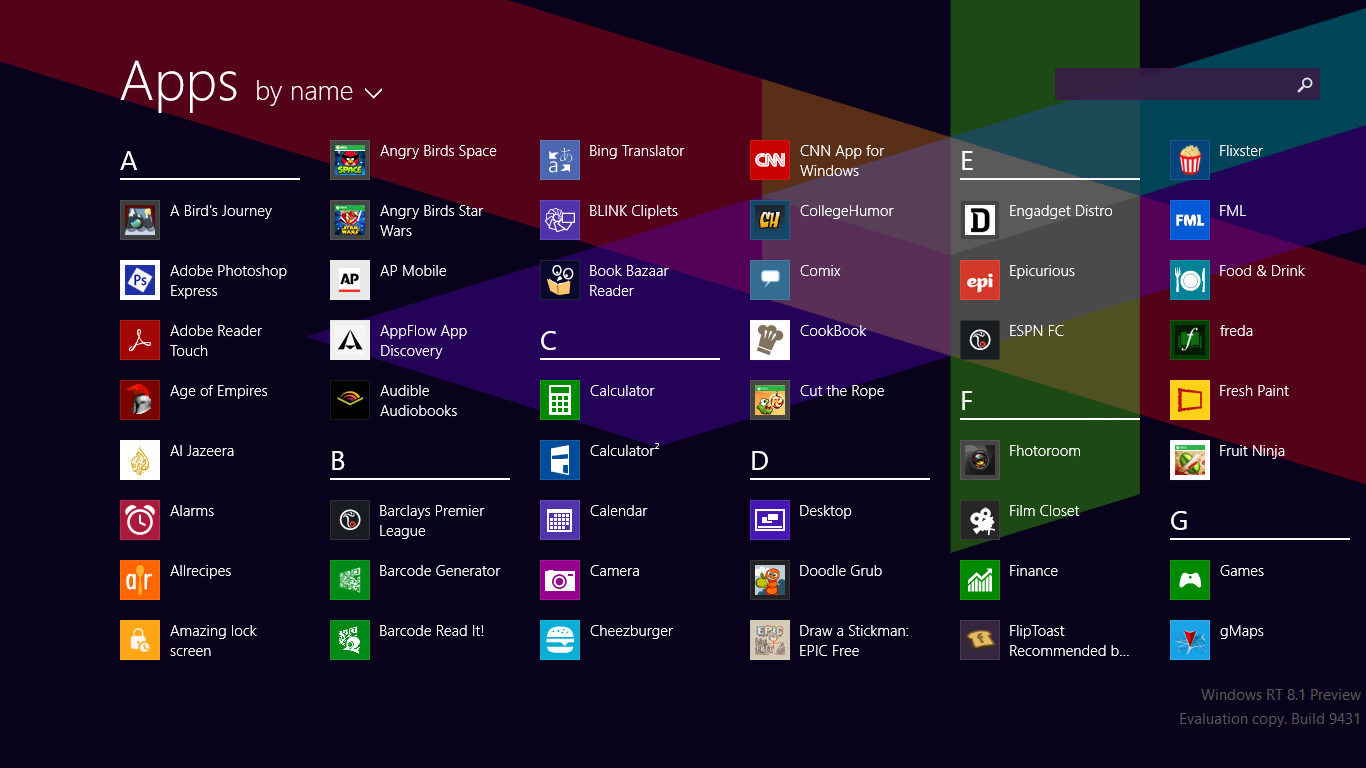This screenshot has width=1366, height=768.
Task: Select the letter B group header
Action: coord(420,461)
